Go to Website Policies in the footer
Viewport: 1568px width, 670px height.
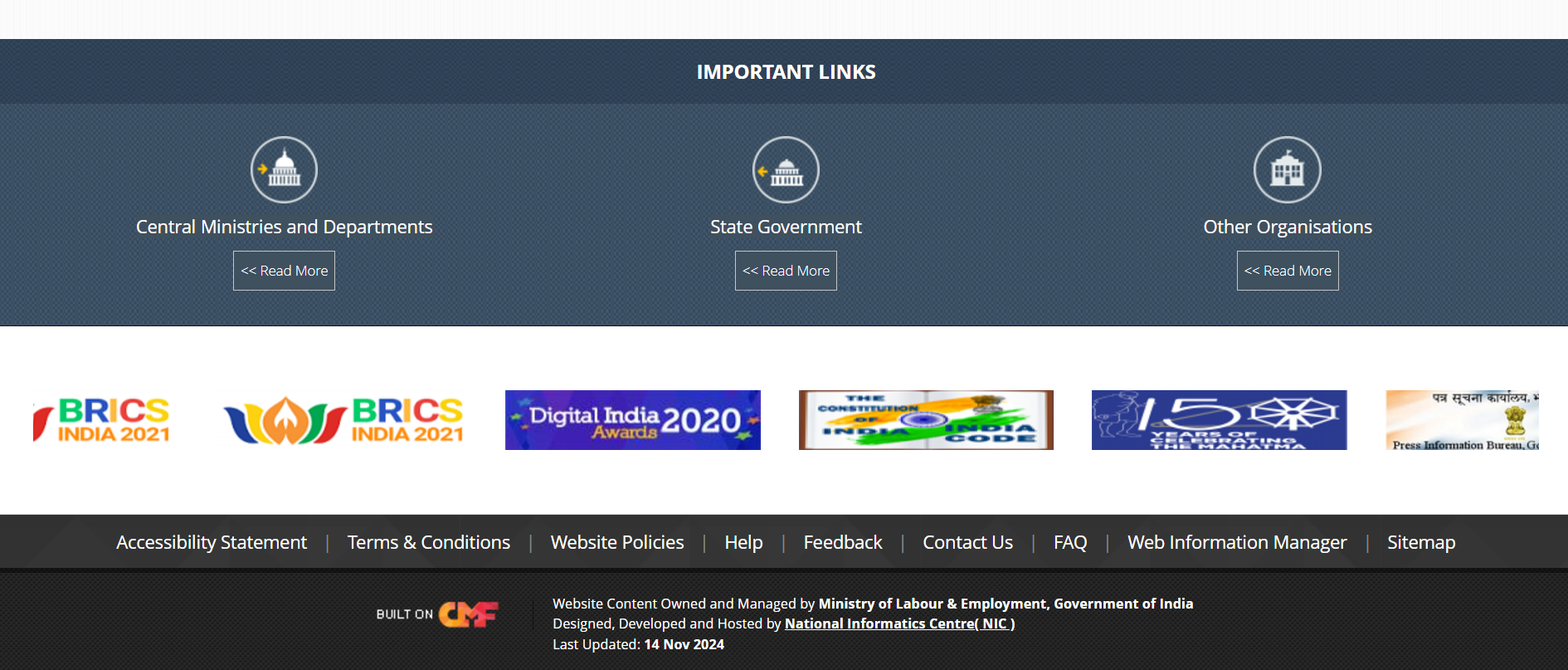(x=617, y=542)
